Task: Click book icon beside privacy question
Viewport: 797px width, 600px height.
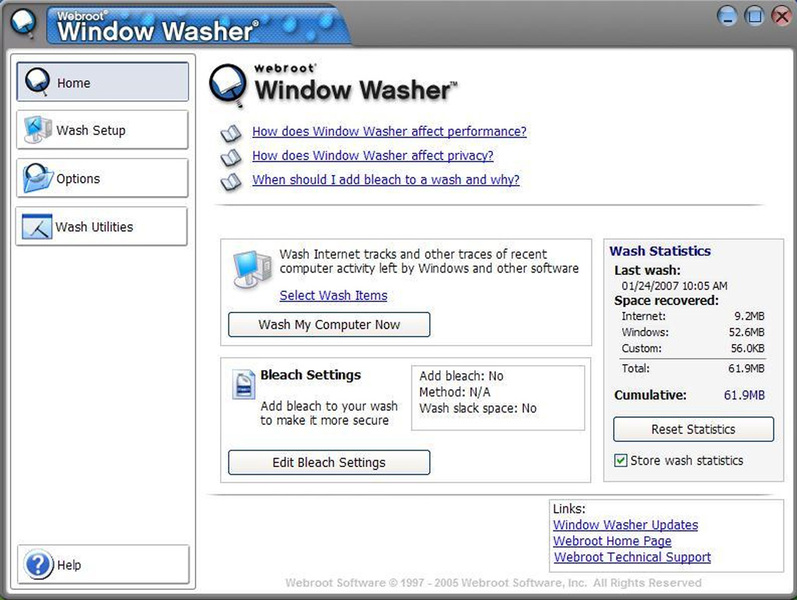Action: pos(231,158)
